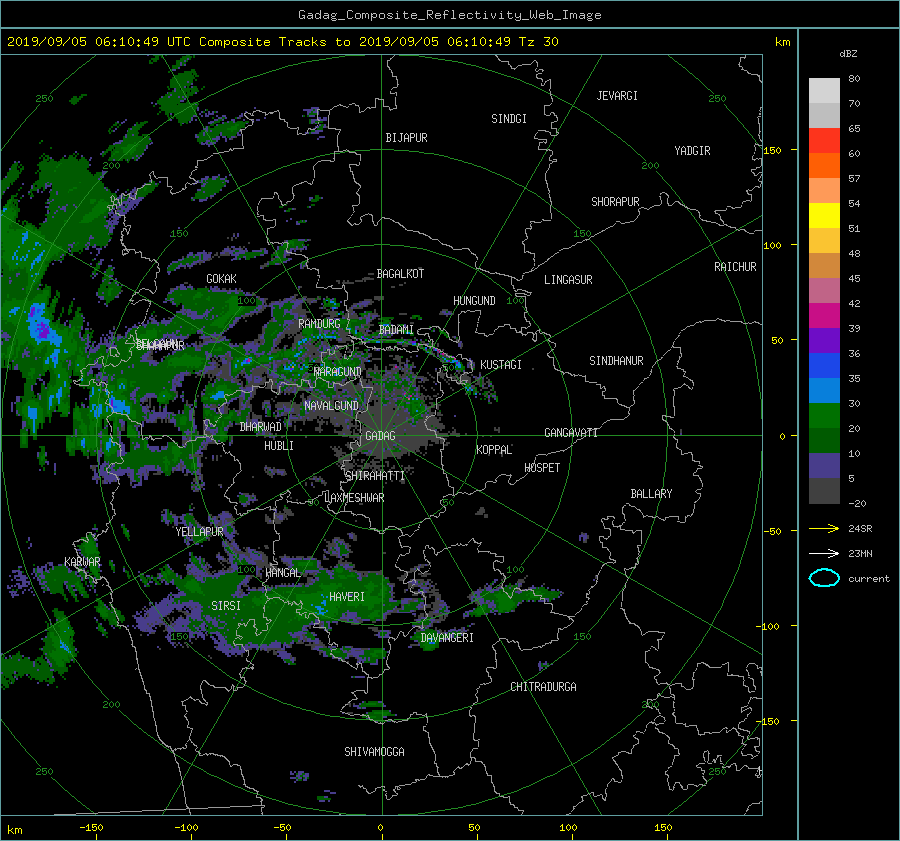Click the 'km' unit label at bottom-left axis

coord(14,830)
